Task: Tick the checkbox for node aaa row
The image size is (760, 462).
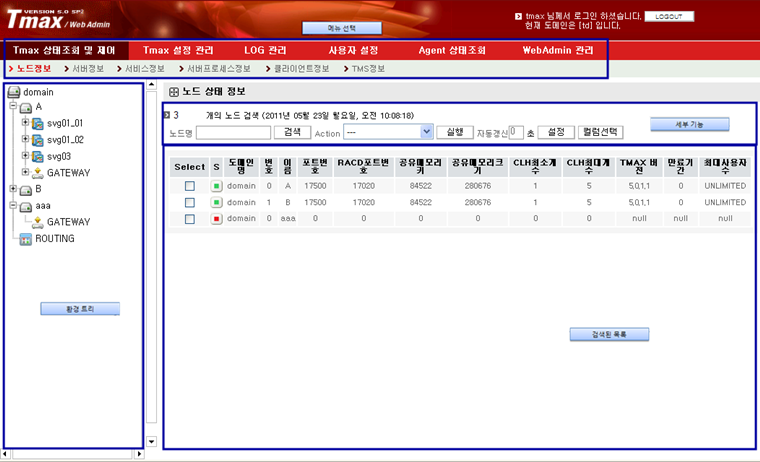Action: (x=190, y=219)
